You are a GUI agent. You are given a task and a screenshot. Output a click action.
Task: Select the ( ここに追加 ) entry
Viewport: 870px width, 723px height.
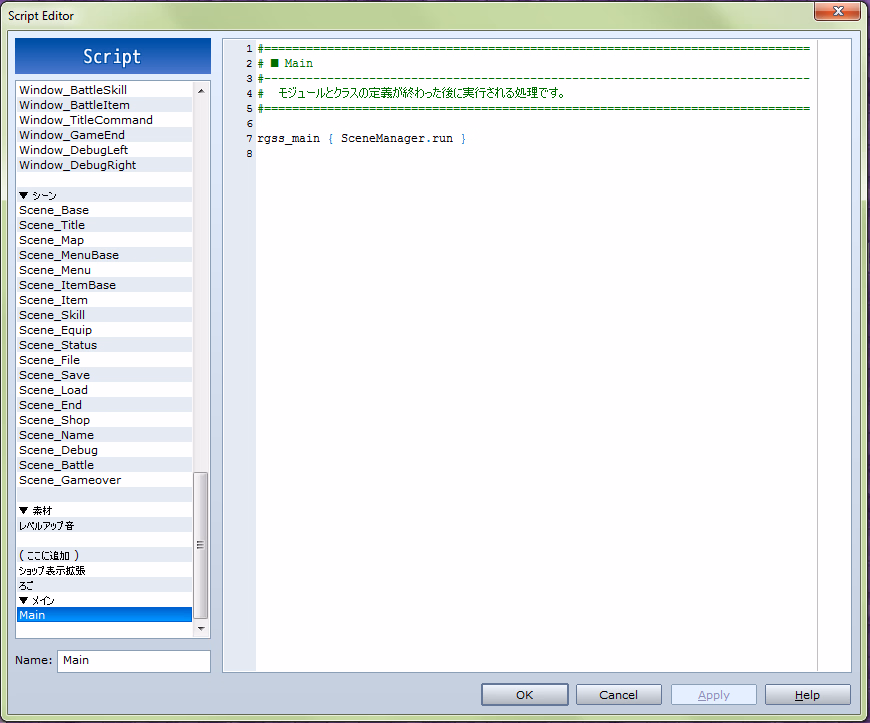tap(49, 555)
